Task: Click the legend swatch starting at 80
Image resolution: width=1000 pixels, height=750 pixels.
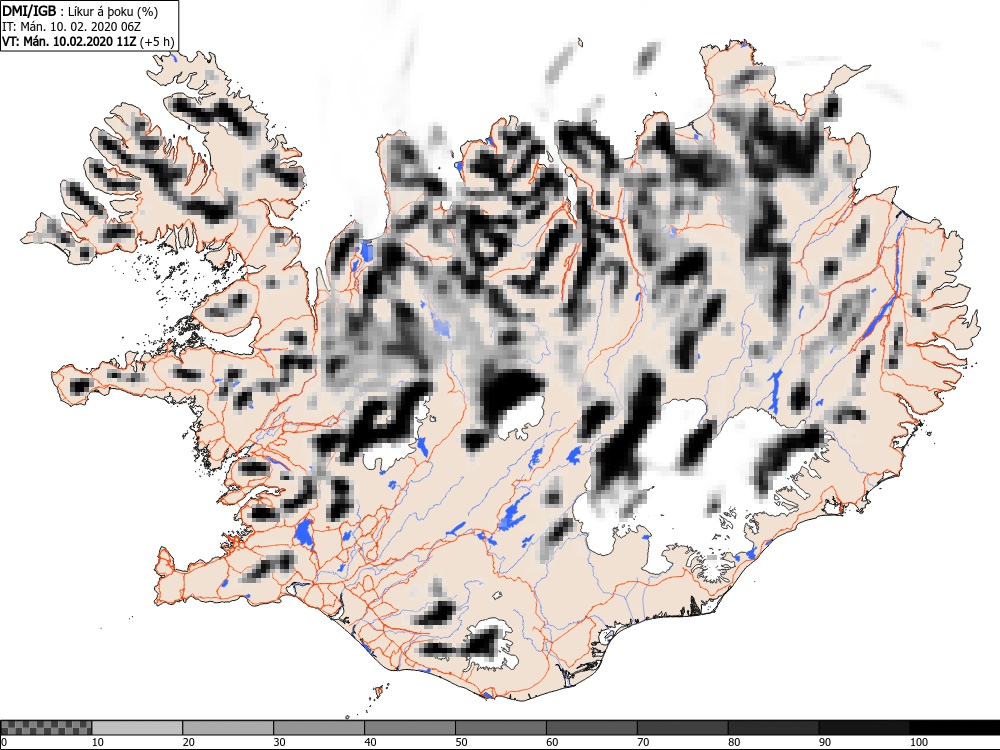Action: click(x=774, y=728)
